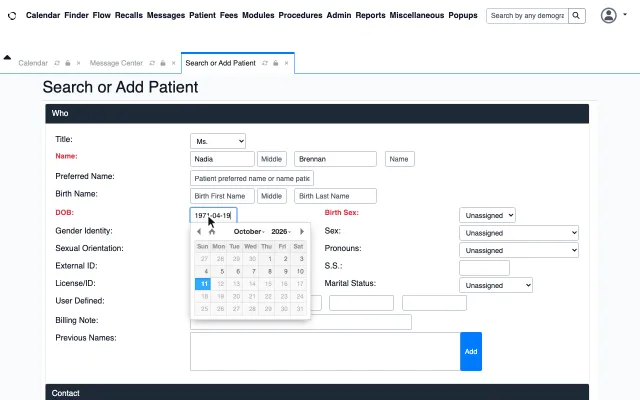
Task: Open the Patient menu
Action: tap(202, 15)
